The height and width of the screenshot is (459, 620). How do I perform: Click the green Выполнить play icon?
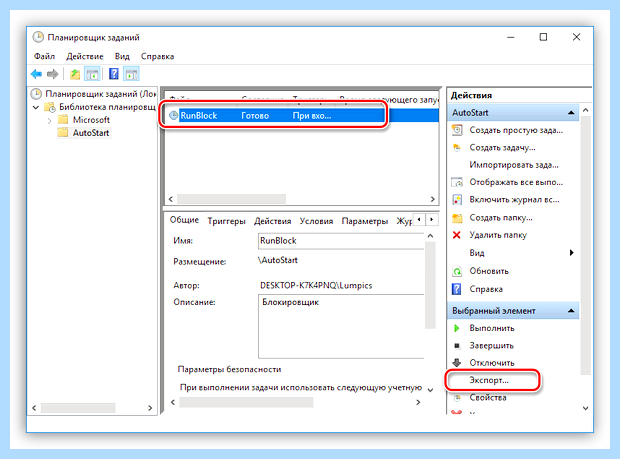pyautogui.click(x=457, y=328)
